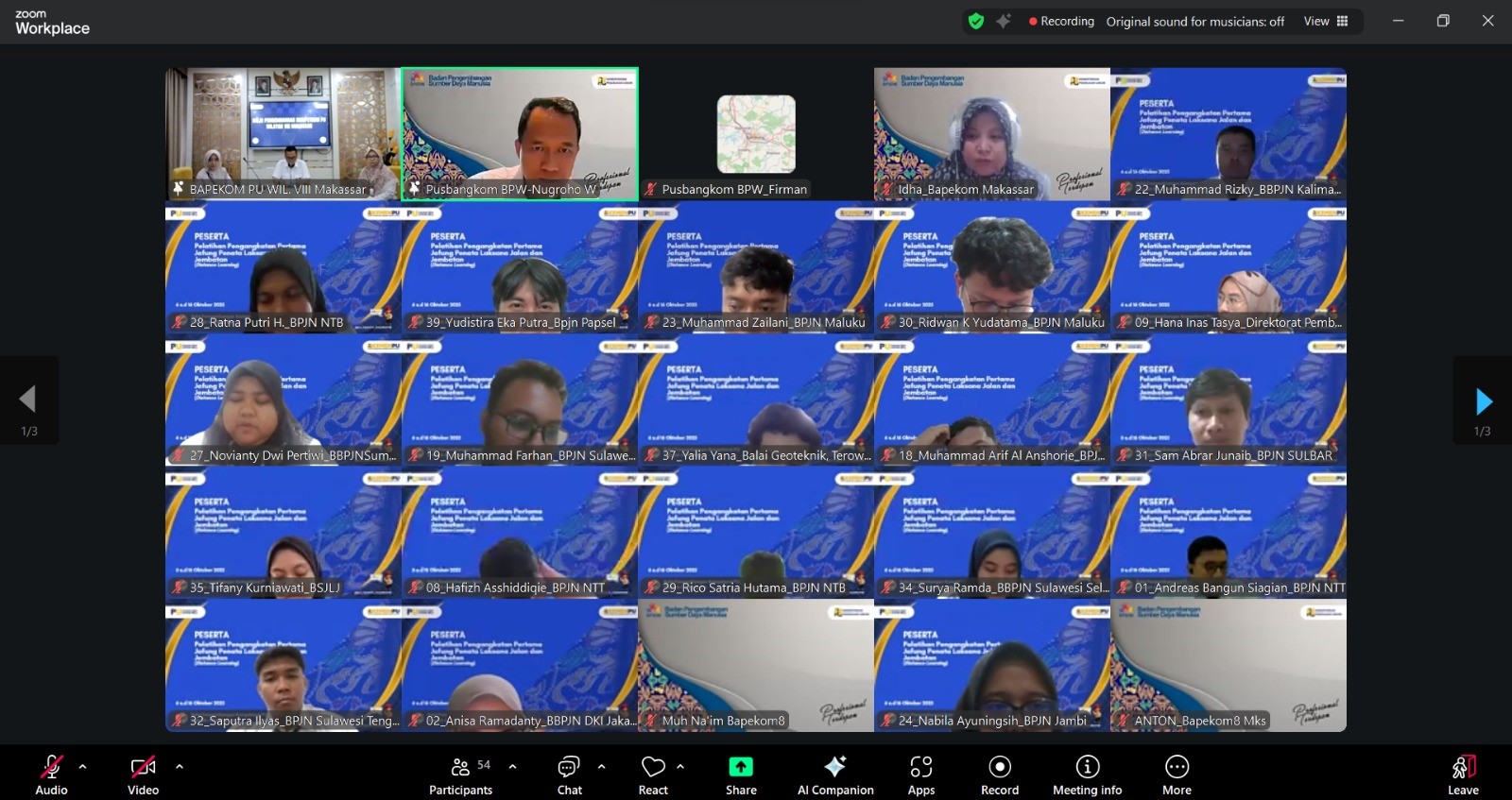Go to next page of participants
The image size is (1512, 800).
point(1483,401)
